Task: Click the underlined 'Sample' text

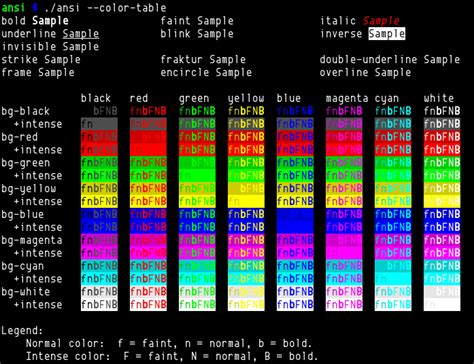Action: (81, 34)
